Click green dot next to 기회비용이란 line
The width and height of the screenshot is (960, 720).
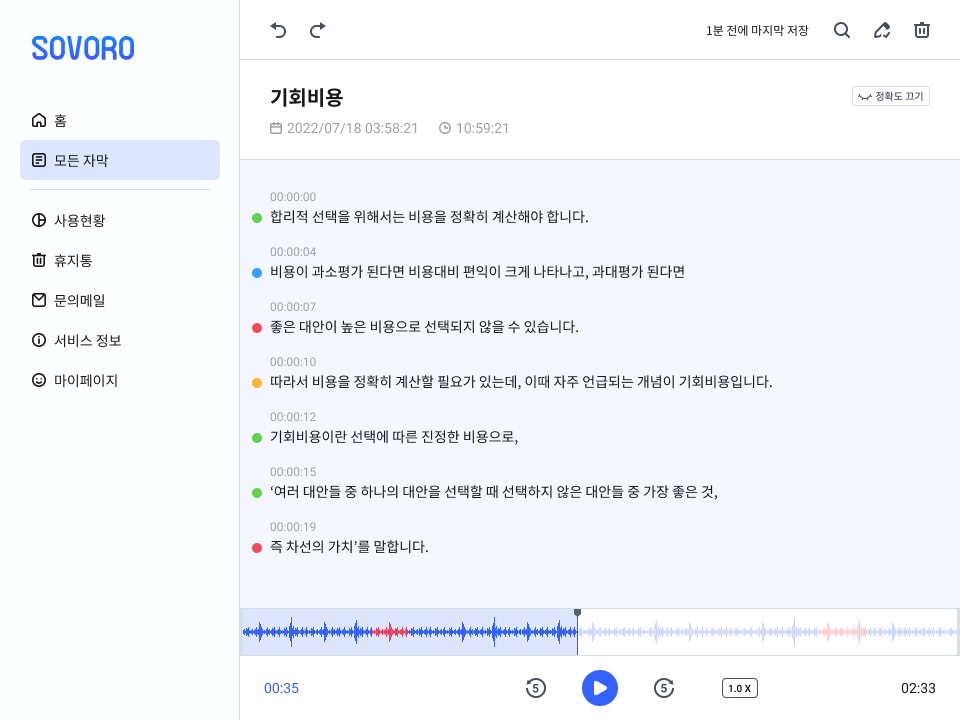257,438
